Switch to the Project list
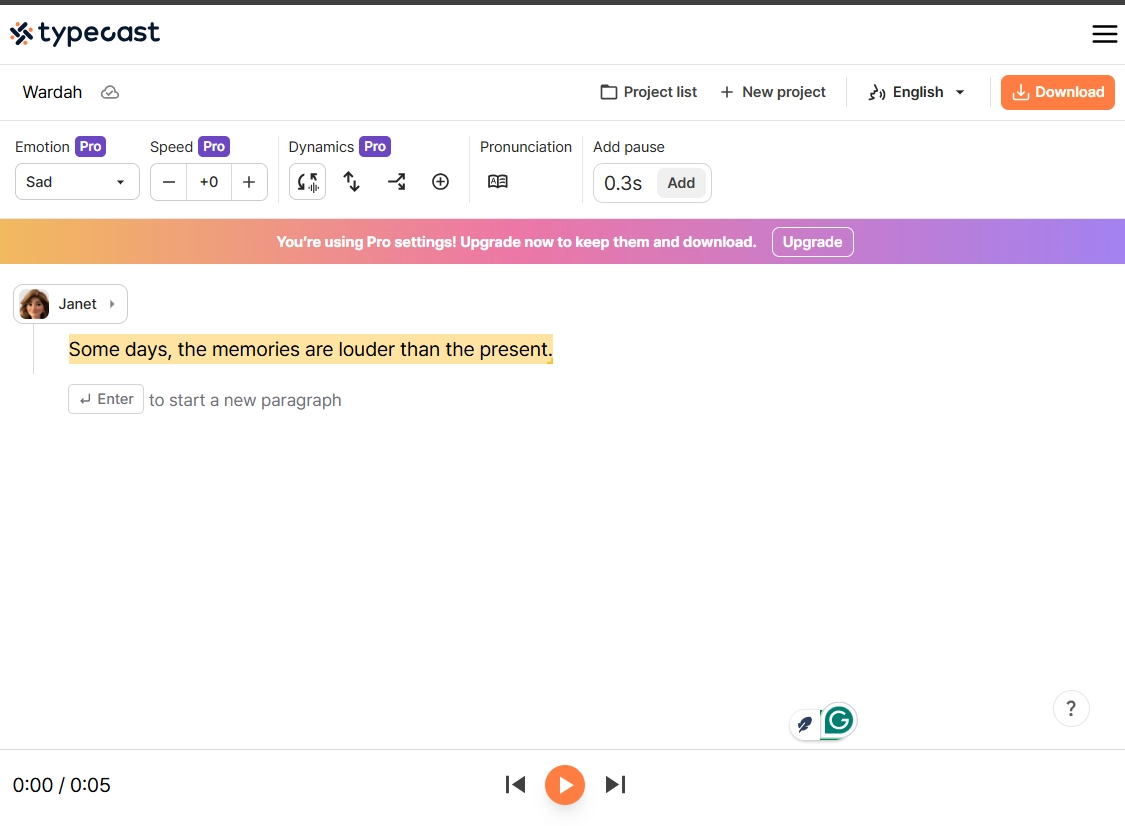 click(x=648, y=92)
